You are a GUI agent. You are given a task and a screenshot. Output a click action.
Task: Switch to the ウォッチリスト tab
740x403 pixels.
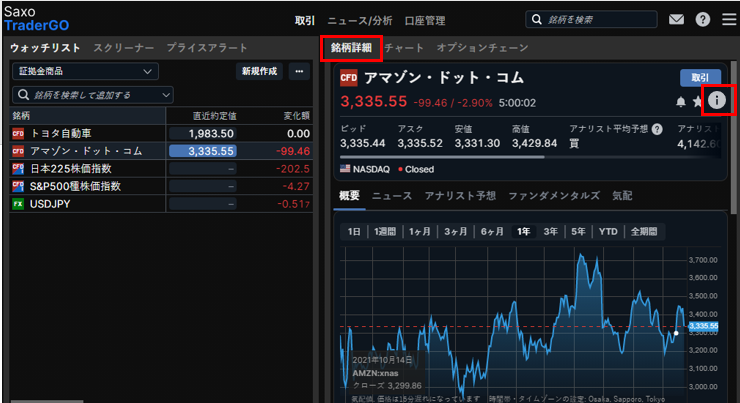coord(45,48)
